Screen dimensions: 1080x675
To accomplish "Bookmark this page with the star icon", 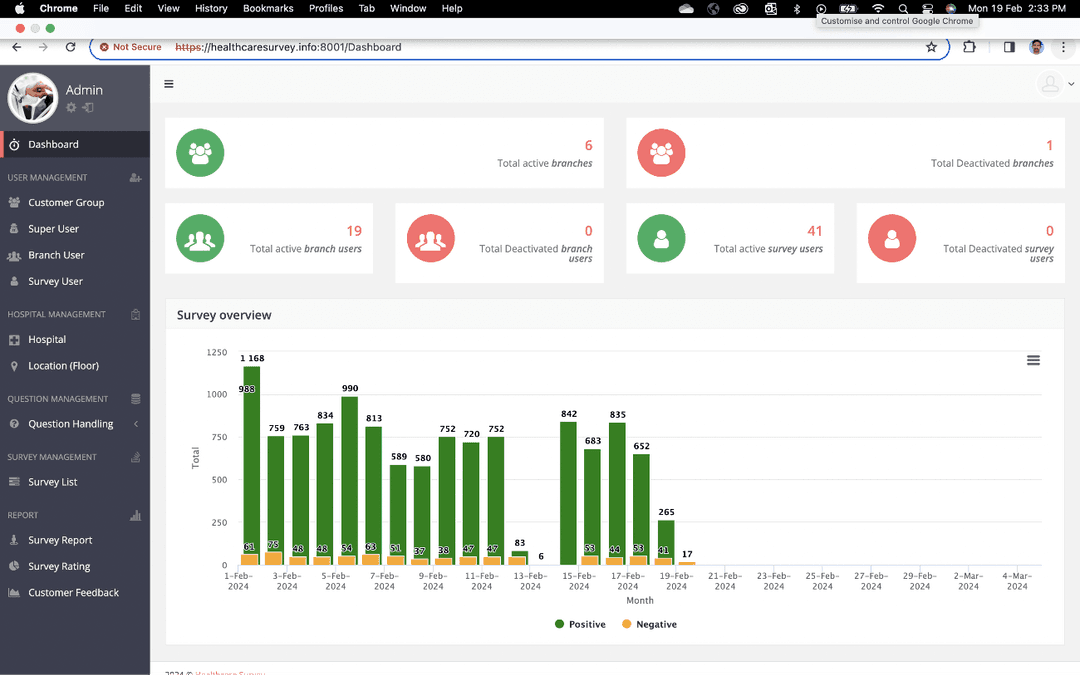I will [x=931, y=47].
